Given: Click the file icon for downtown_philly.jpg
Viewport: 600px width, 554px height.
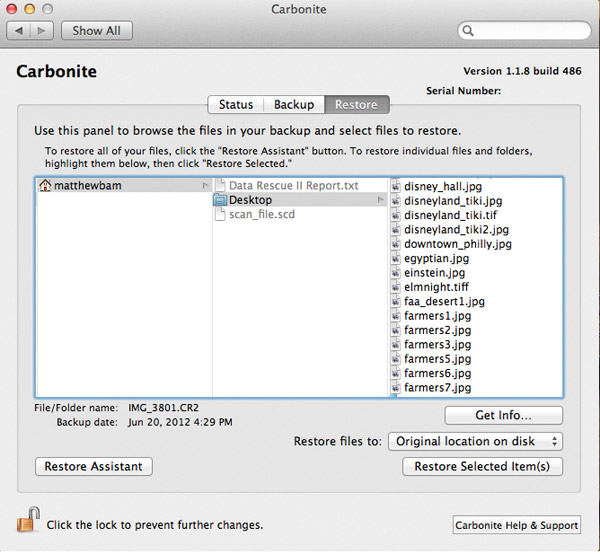Looking at the screenshot, I should point(396,244).
